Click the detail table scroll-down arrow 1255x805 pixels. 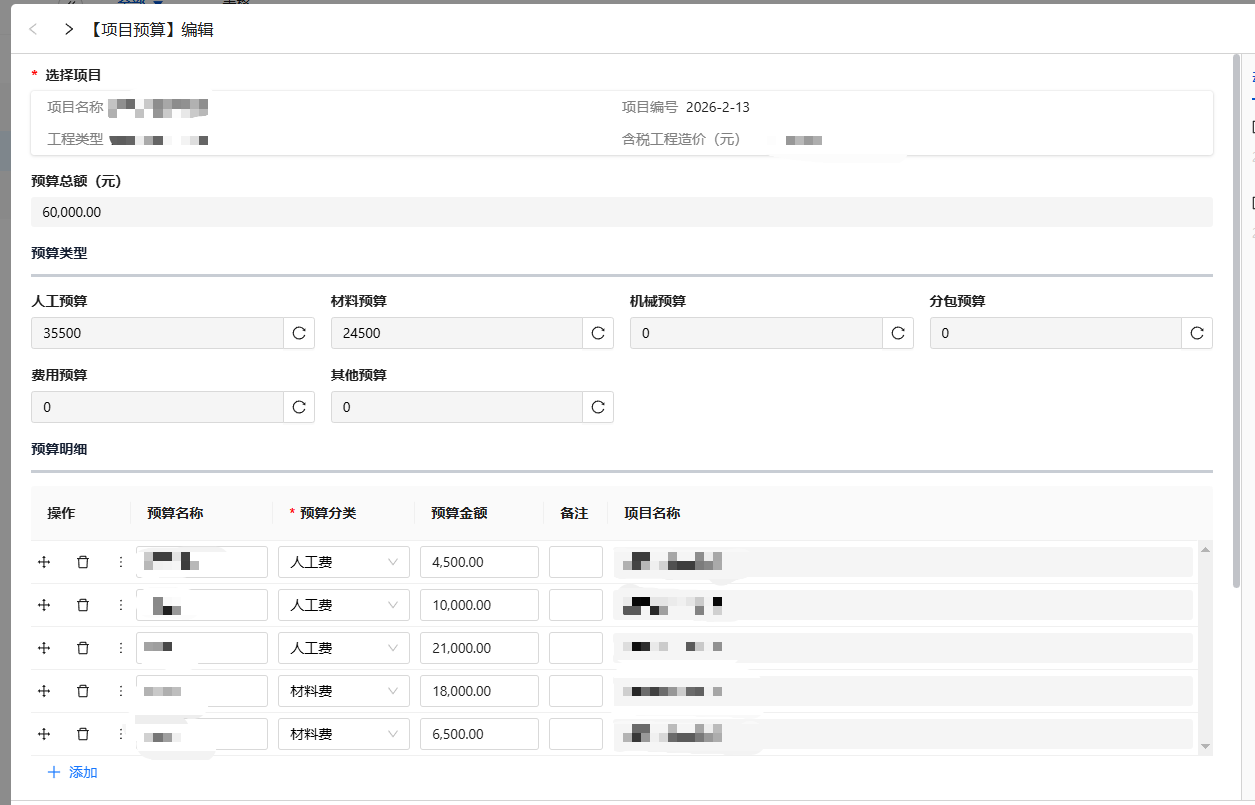point(1205,747)
